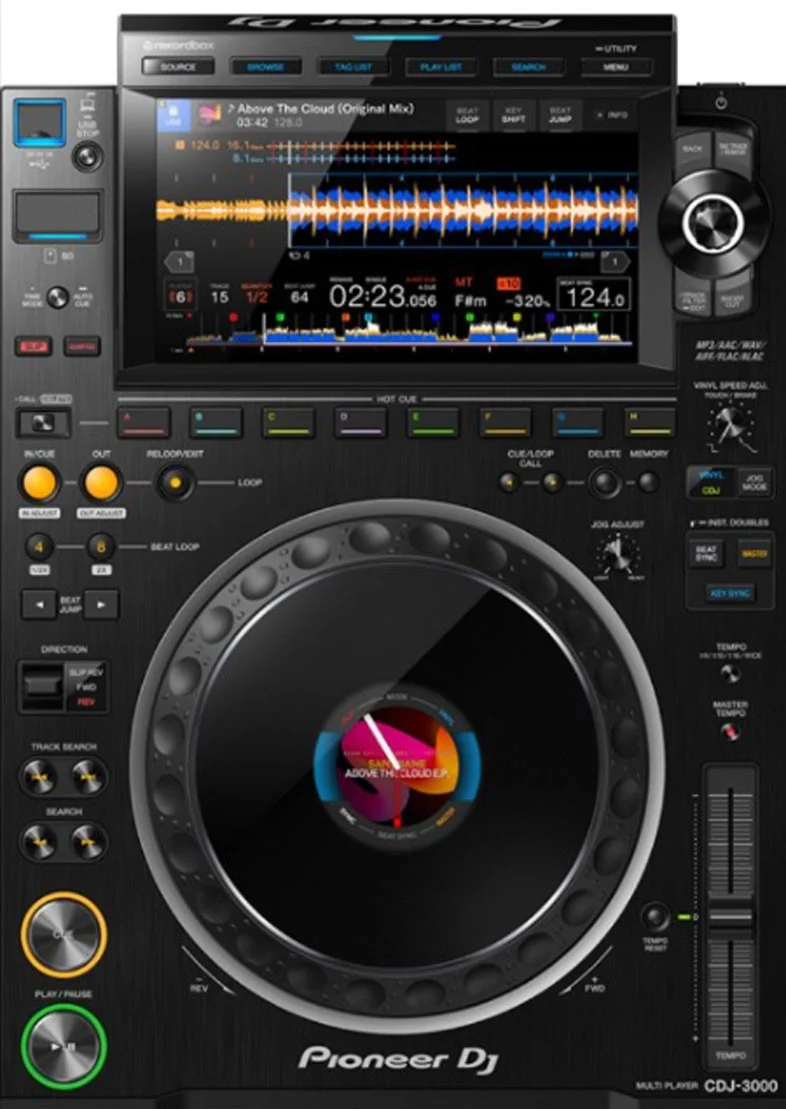
Task: Tap the 02:23.056 time display
Action: click(383, 298)
